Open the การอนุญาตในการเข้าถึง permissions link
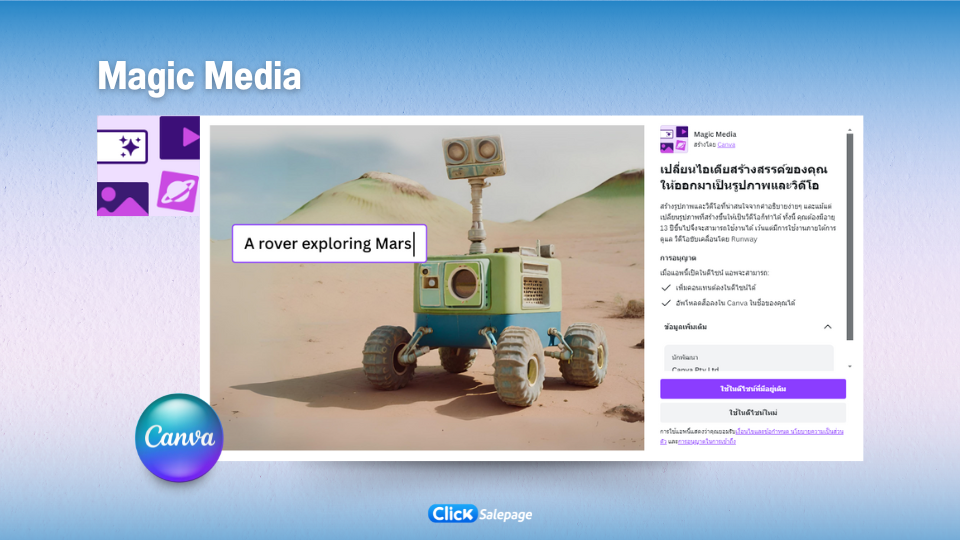This screenshot has width=960, height=540. pyautogui.click(x=707, y=441)
